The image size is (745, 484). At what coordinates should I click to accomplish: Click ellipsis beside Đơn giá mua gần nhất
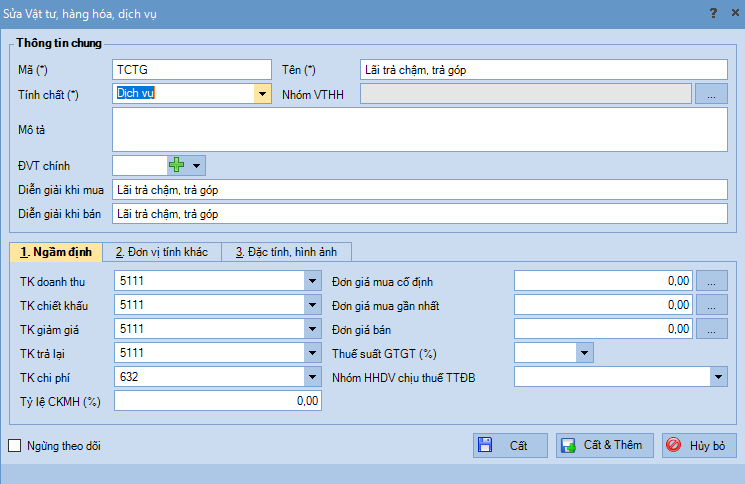(x=711, y=305)
